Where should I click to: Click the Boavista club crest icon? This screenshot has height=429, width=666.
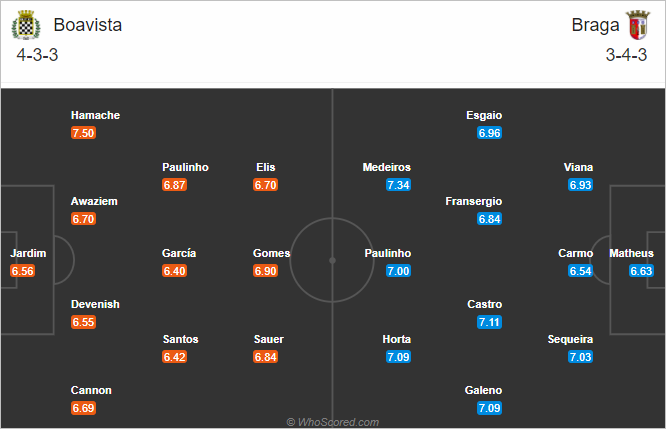24,25
